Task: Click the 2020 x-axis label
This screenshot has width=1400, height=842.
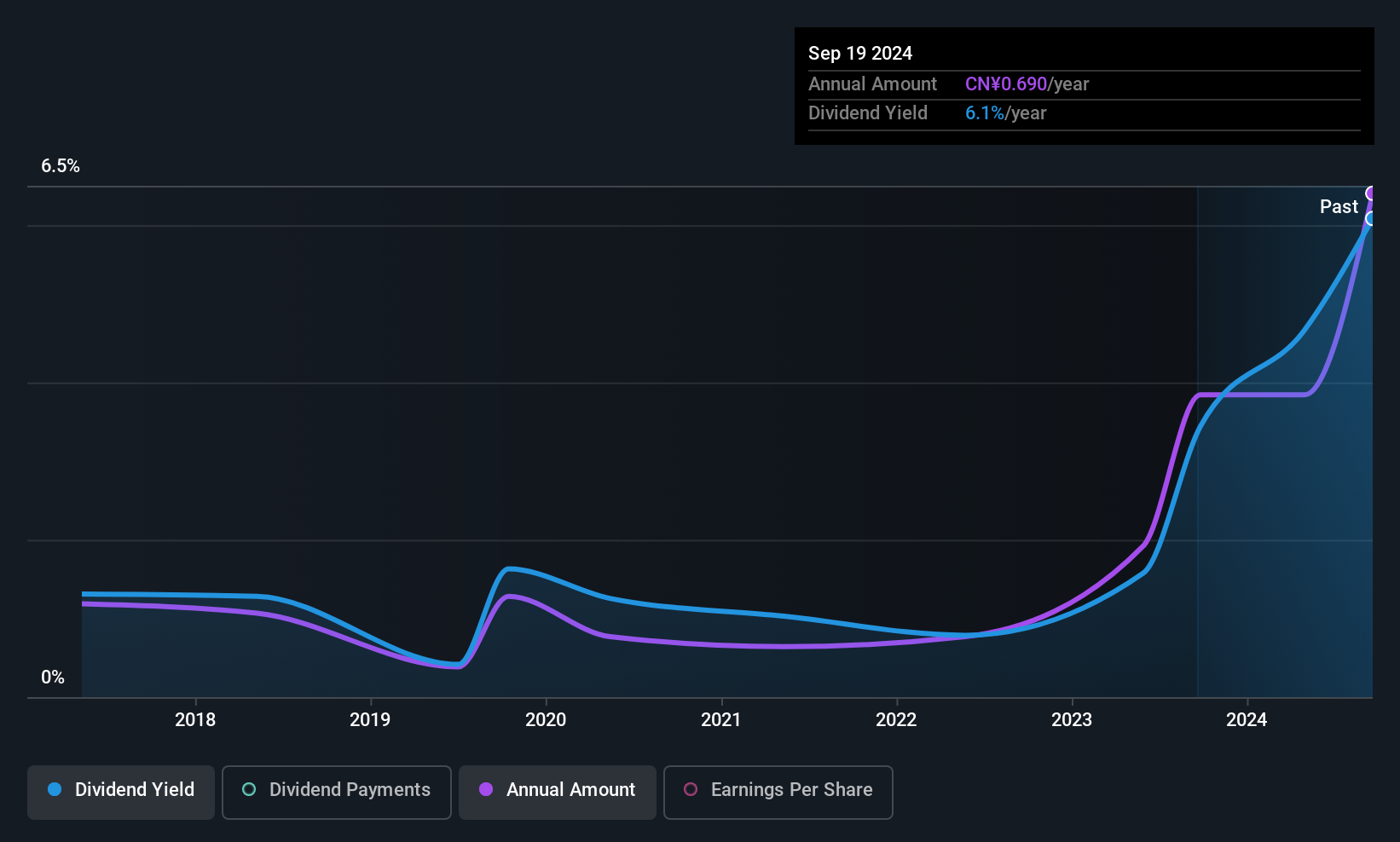Action: (546, 720)
